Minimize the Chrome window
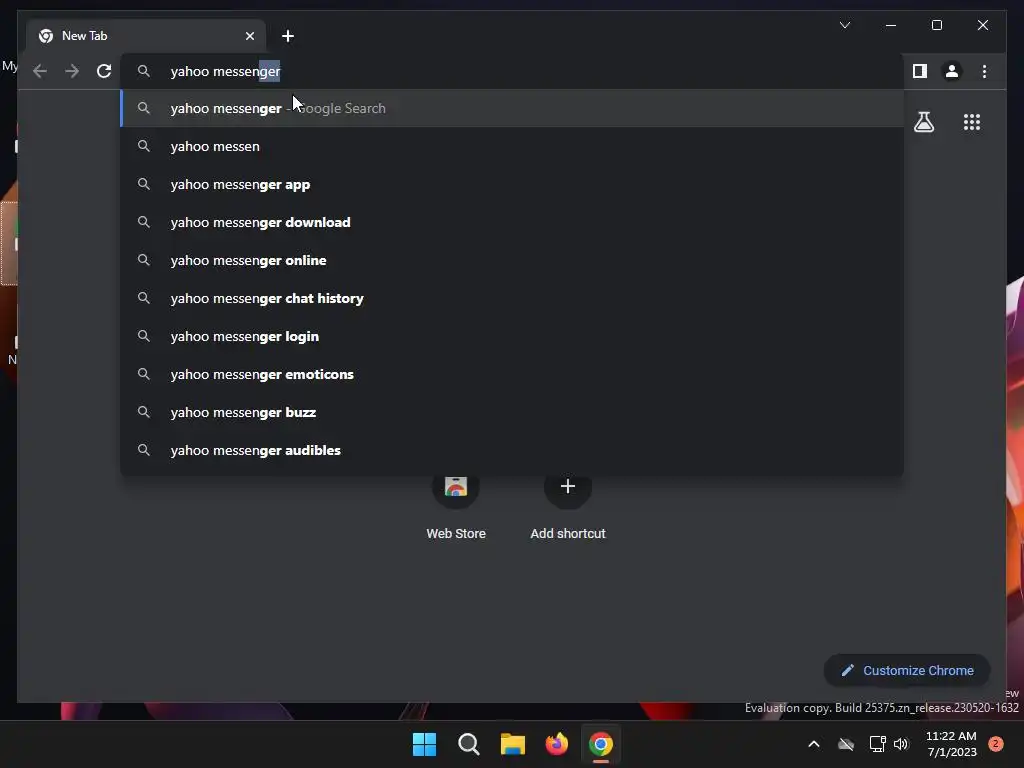 [891, 25]
